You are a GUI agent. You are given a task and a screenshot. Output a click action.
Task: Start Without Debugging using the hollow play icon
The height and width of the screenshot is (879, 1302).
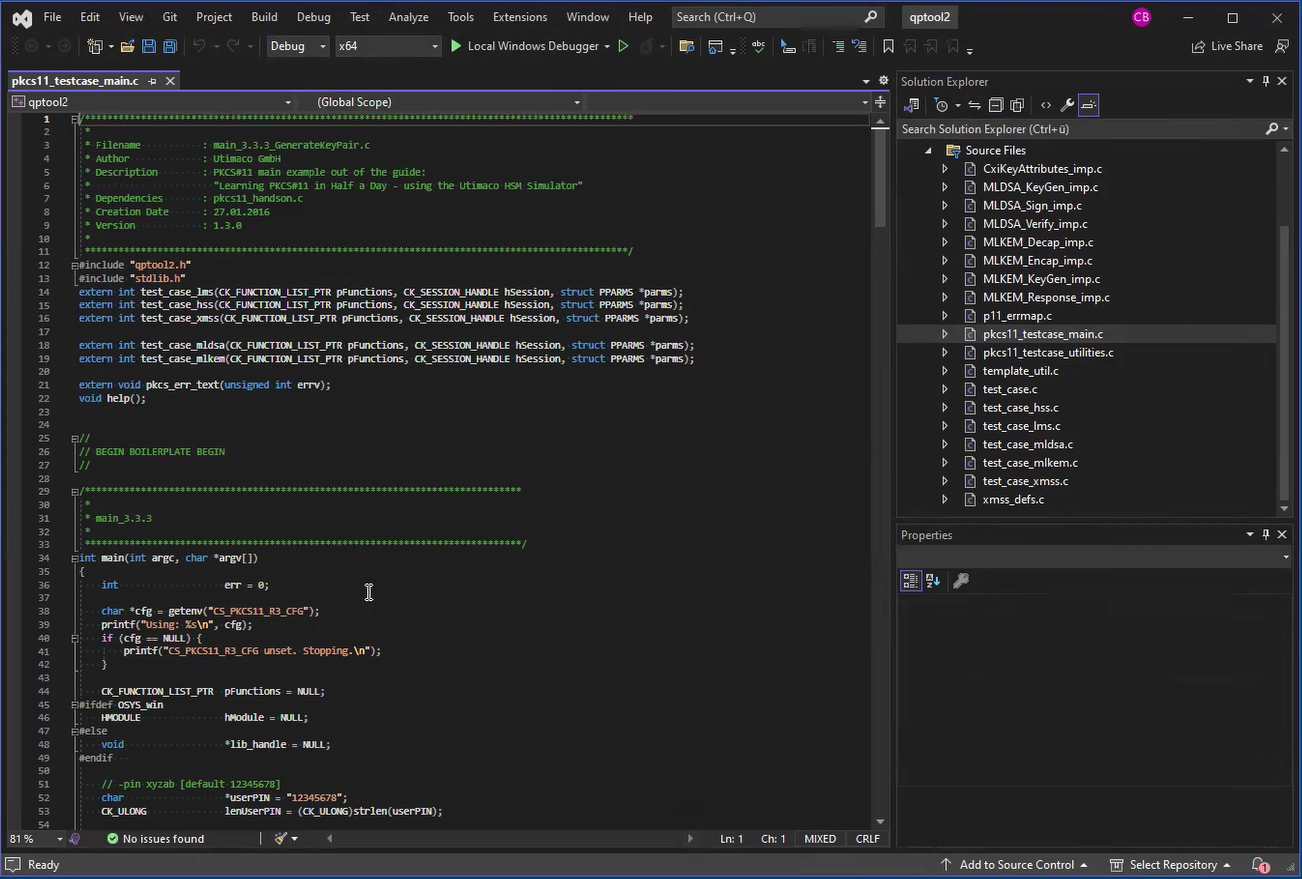(623, 46)
